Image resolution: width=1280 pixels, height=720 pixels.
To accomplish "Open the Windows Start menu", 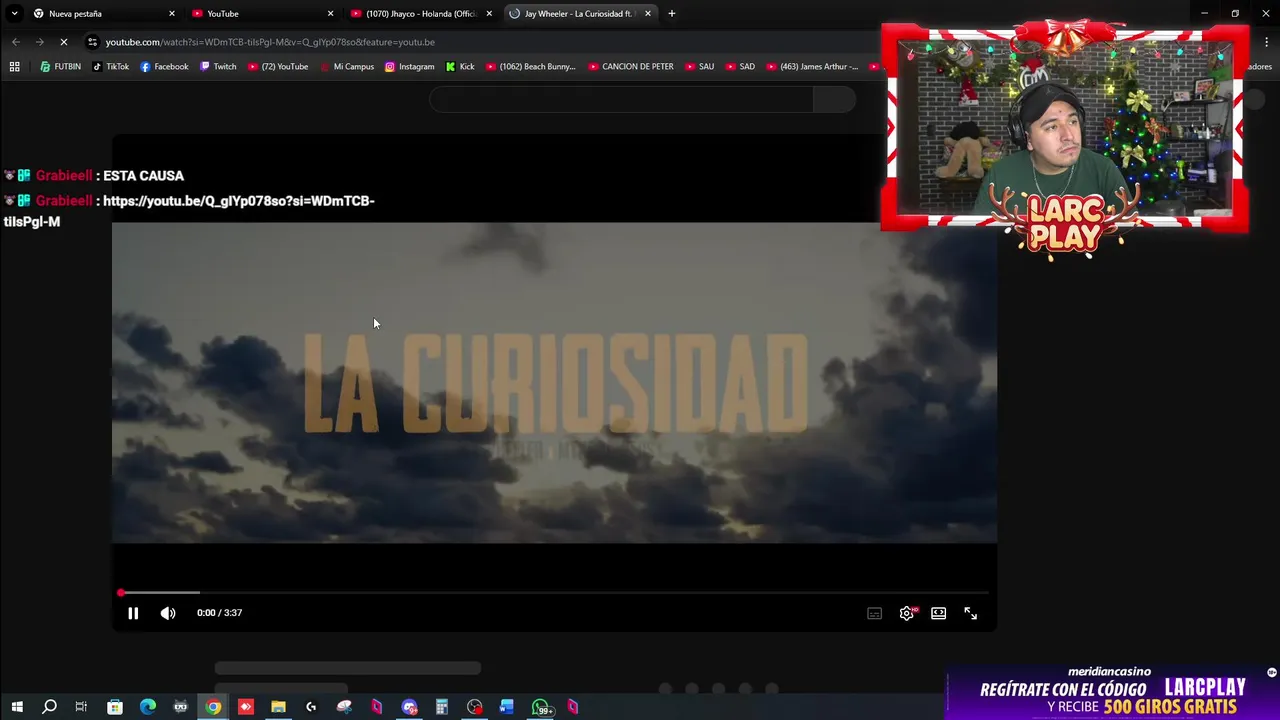I will 17,707.
